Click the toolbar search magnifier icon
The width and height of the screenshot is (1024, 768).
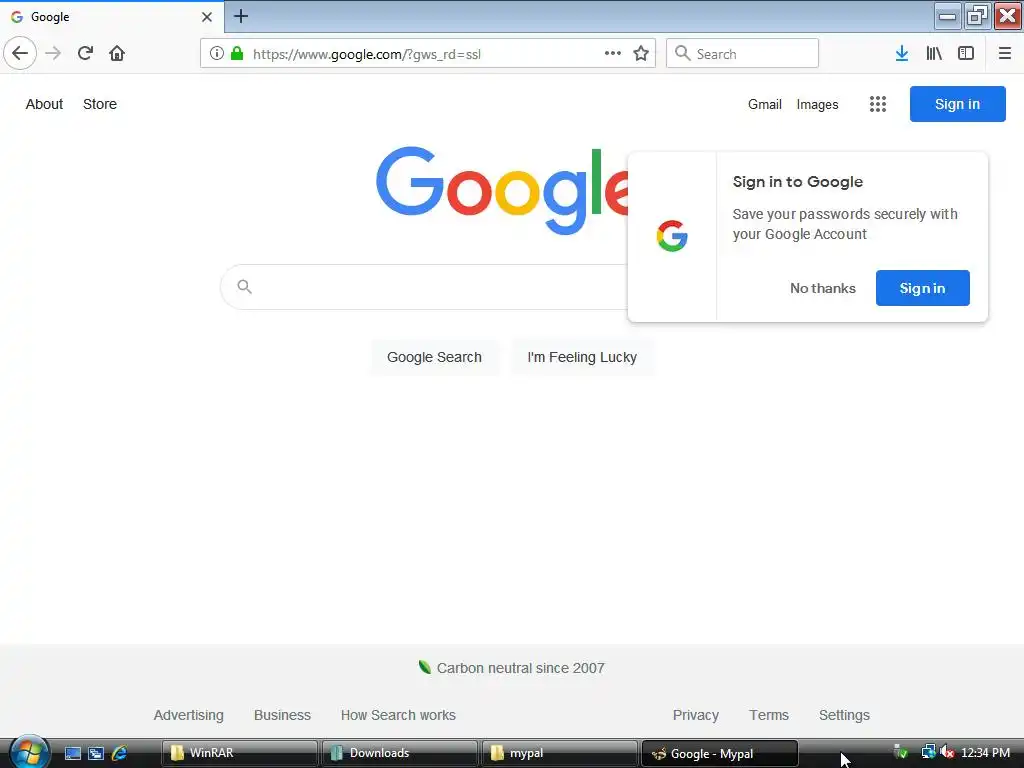(x=682, y=54)
